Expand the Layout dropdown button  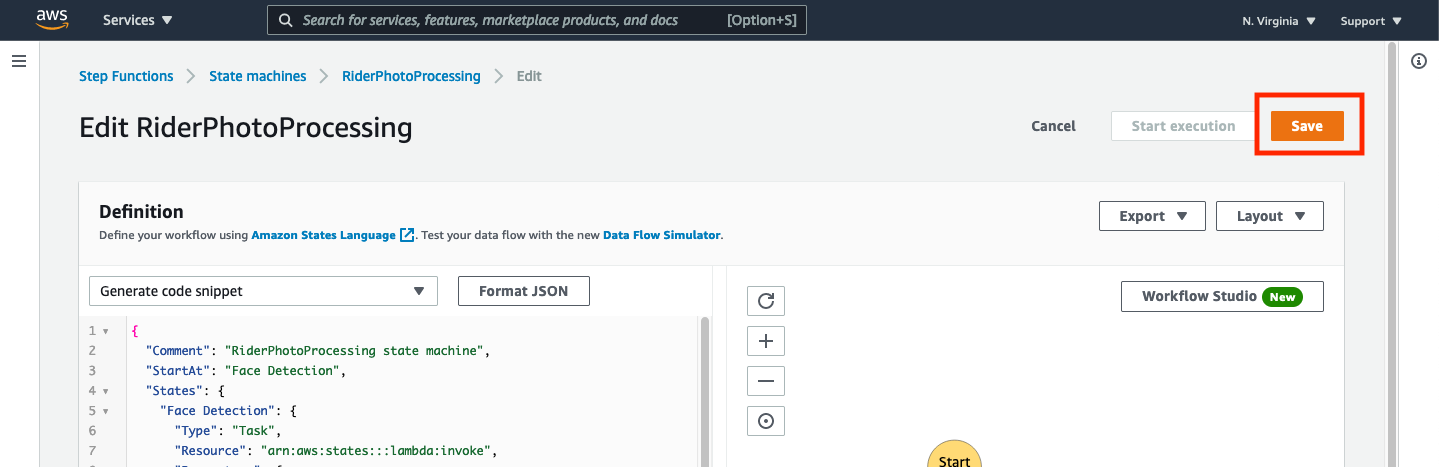point(1270,216)
